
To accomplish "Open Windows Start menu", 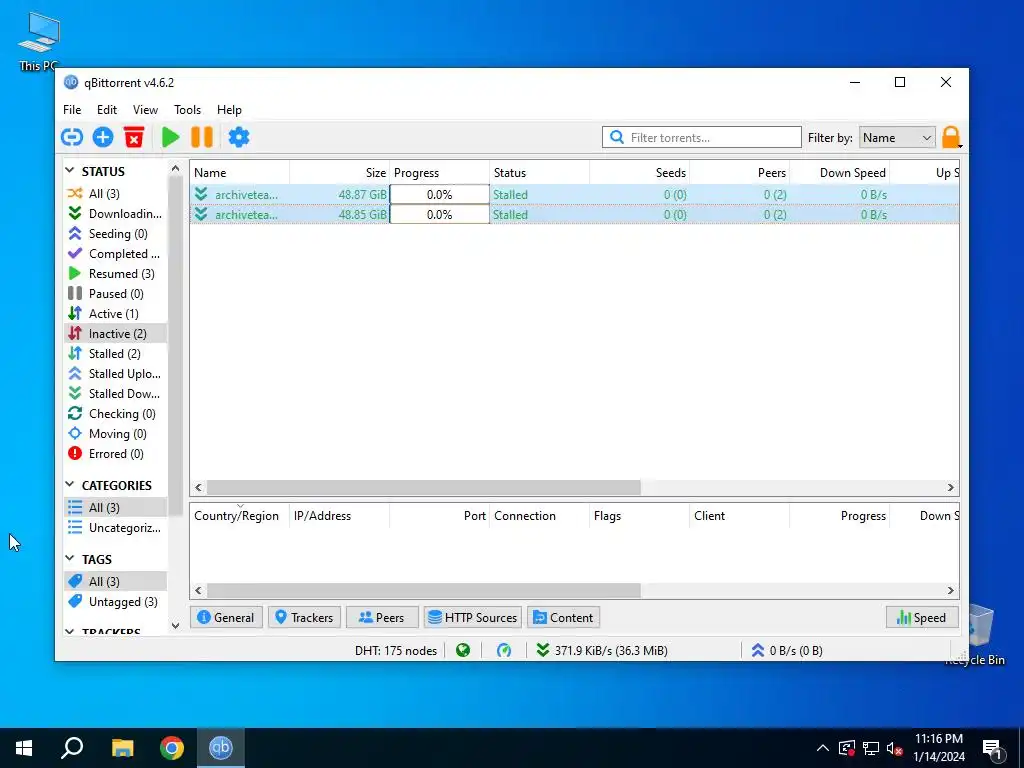I will pos(24,748).
